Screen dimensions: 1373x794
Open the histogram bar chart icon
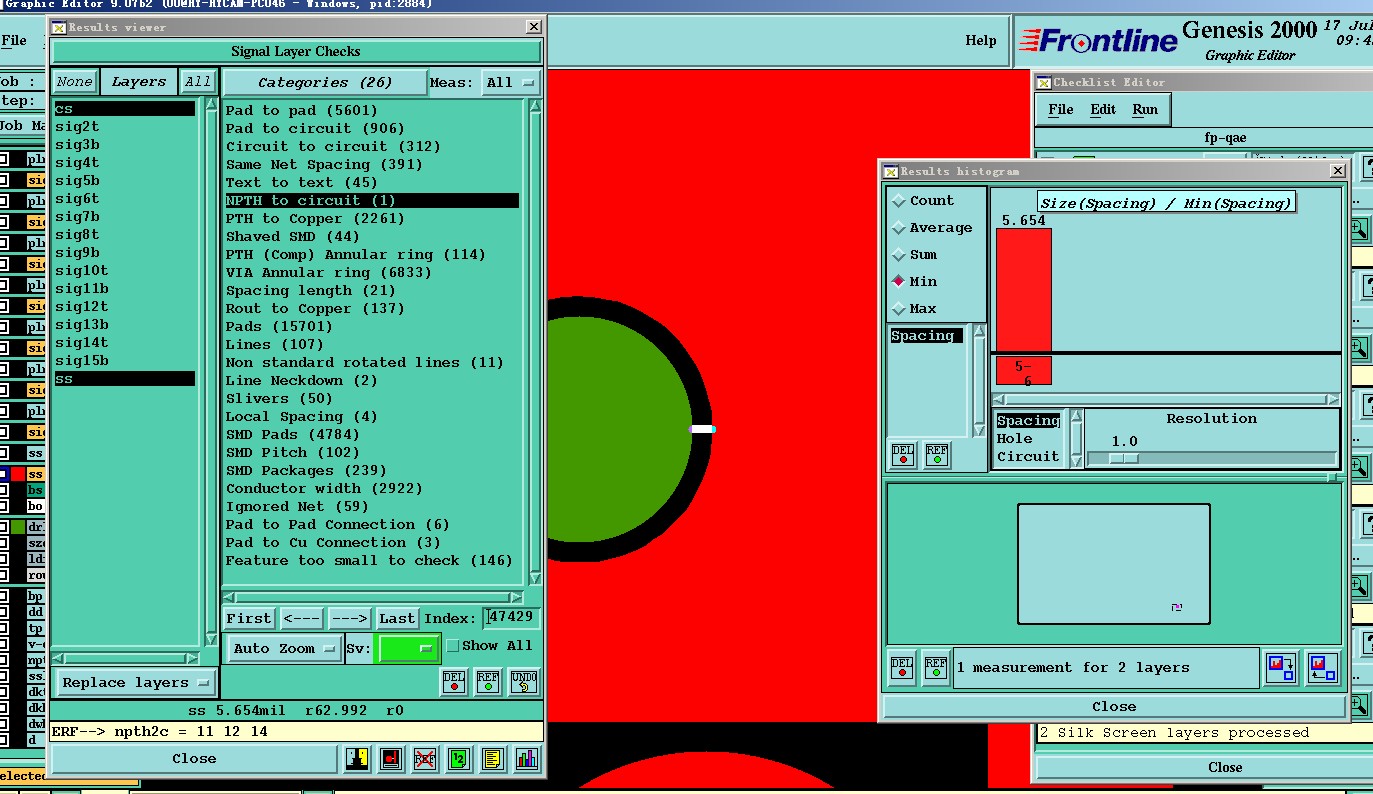526,759
